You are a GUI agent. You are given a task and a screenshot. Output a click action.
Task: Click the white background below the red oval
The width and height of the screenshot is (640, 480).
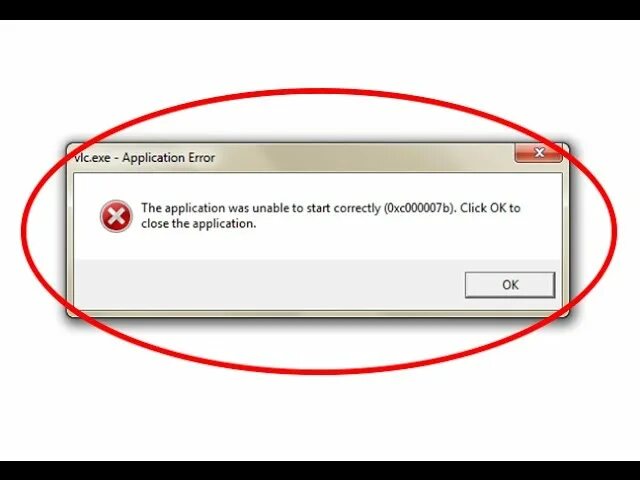320,418
